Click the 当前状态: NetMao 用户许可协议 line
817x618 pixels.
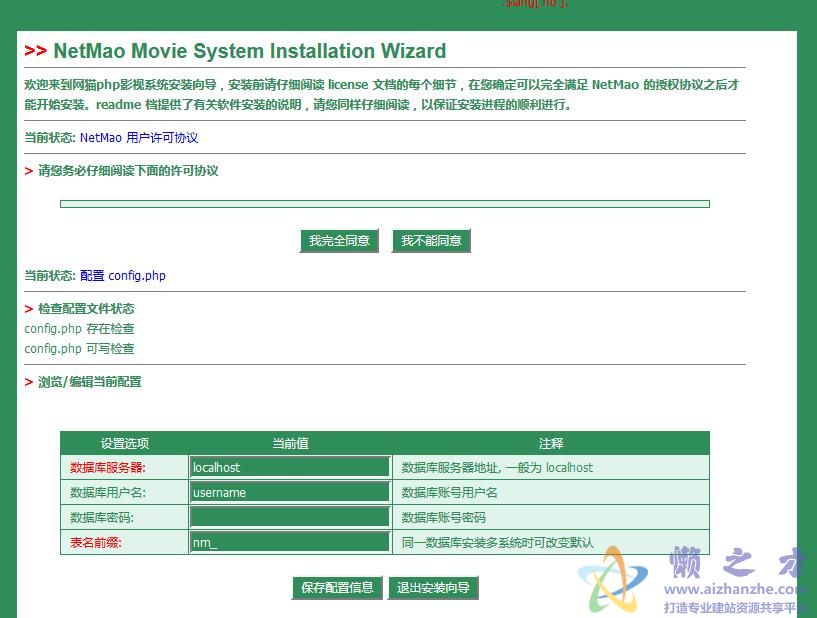pos(111,138)
